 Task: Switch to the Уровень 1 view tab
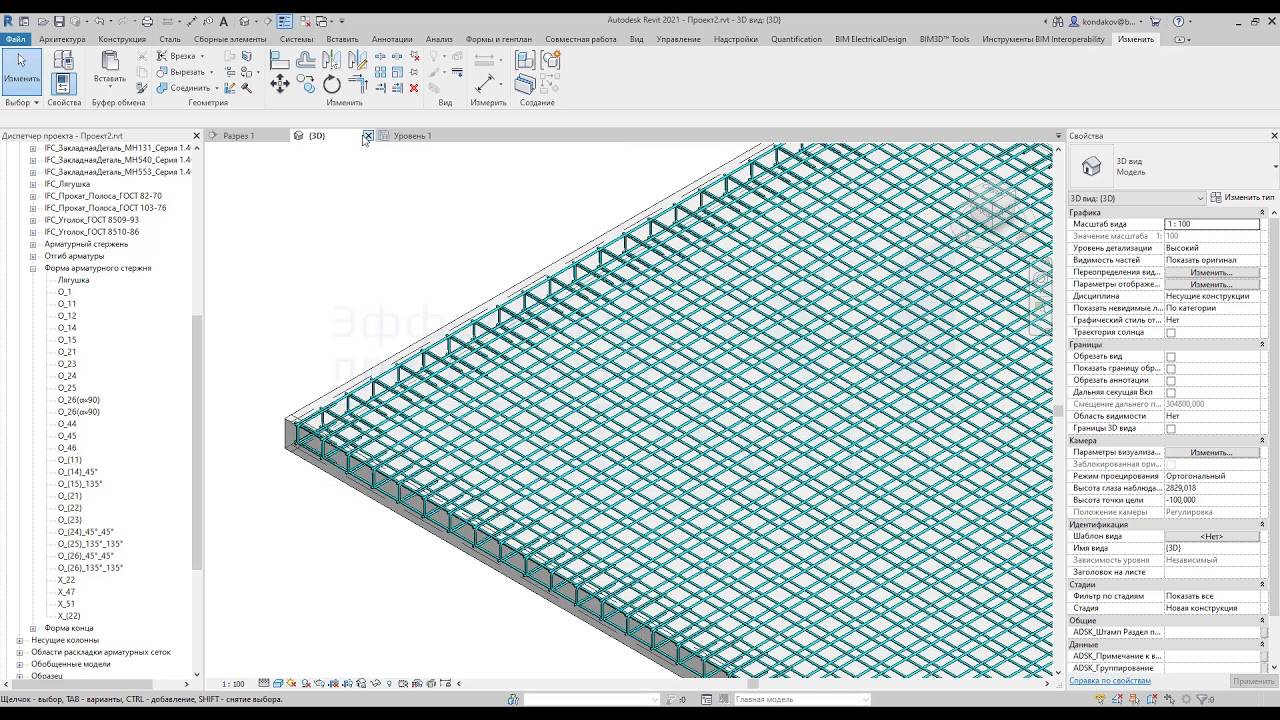tap(412, 136)
